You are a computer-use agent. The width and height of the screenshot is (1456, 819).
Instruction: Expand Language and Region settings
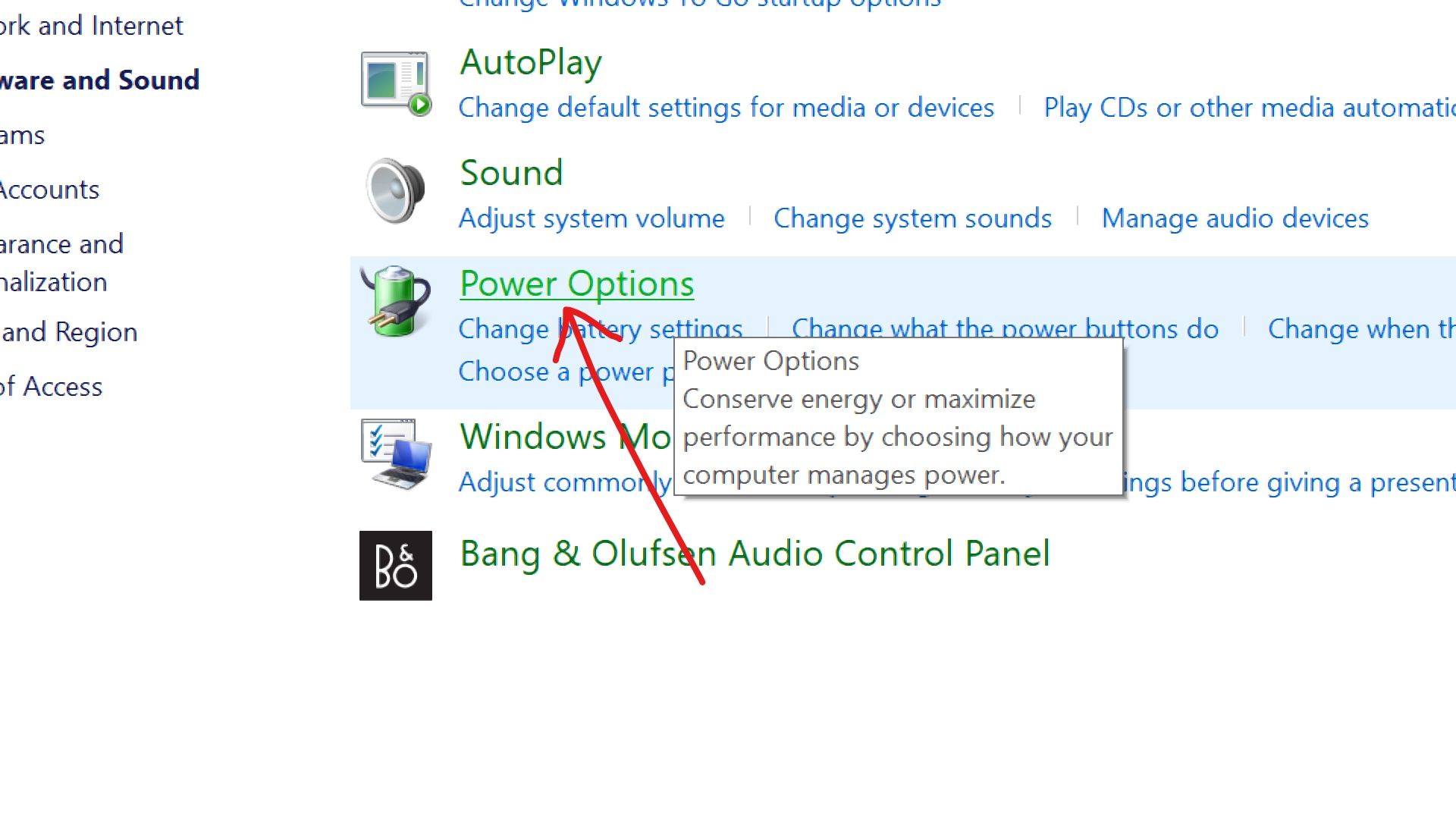click(68, 331)
